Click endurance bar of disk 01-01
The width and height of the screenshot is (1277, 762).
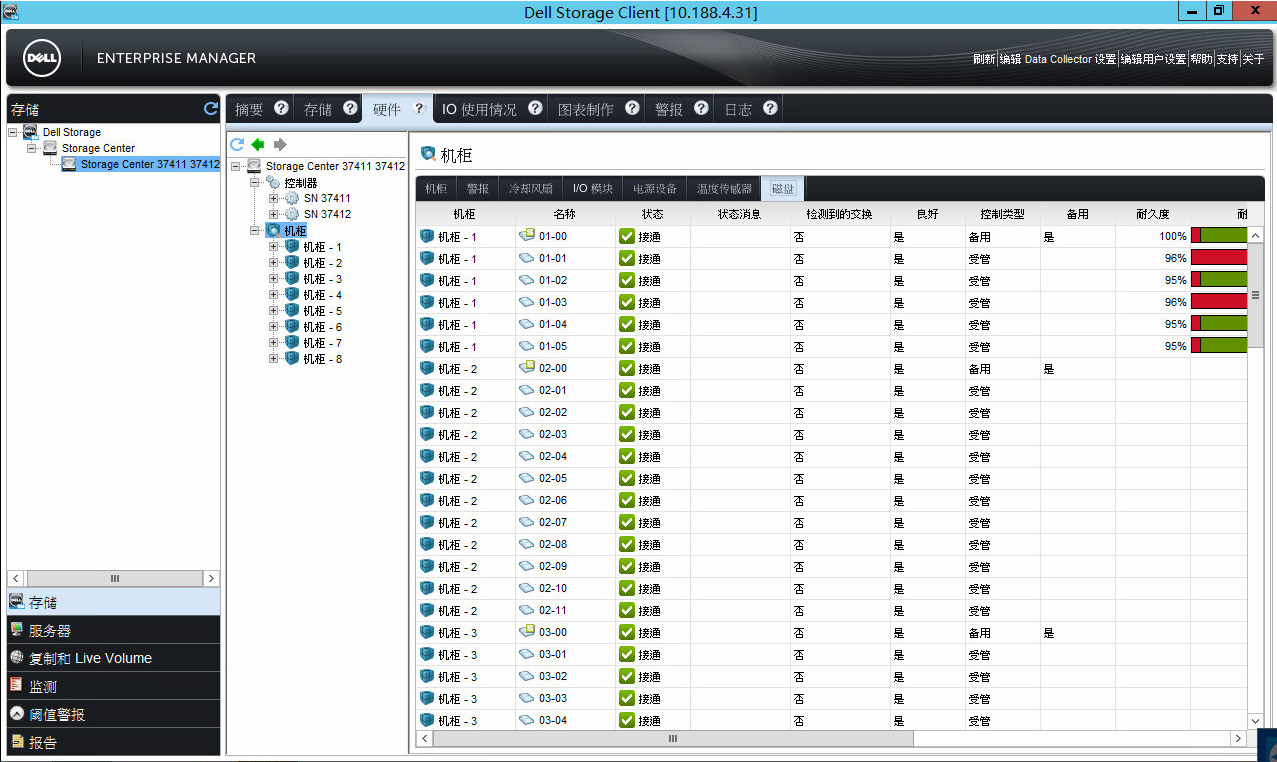point(1219,258)
